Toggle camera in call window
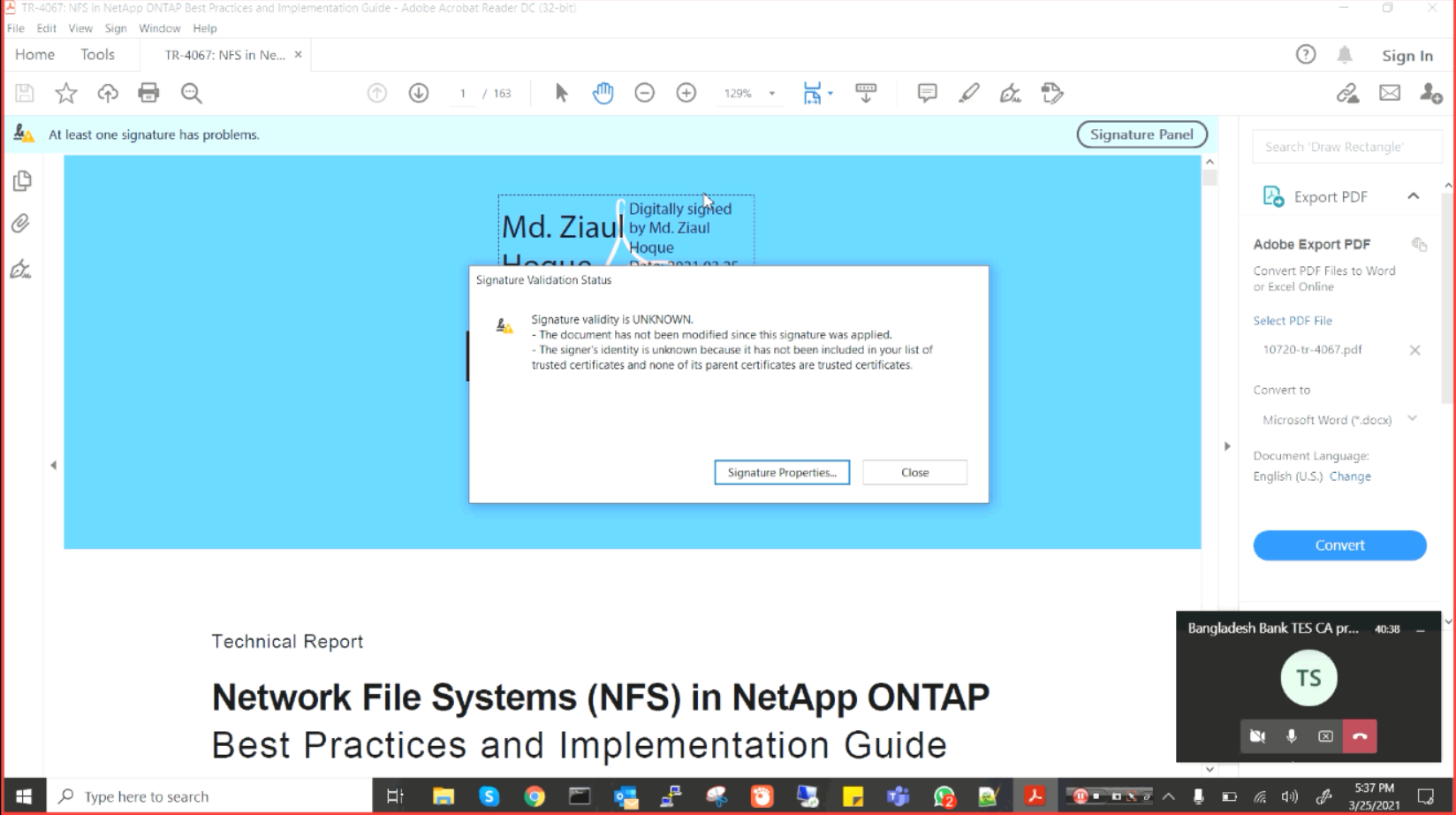The image size is (1456, 815). (x=1258, y=736)
